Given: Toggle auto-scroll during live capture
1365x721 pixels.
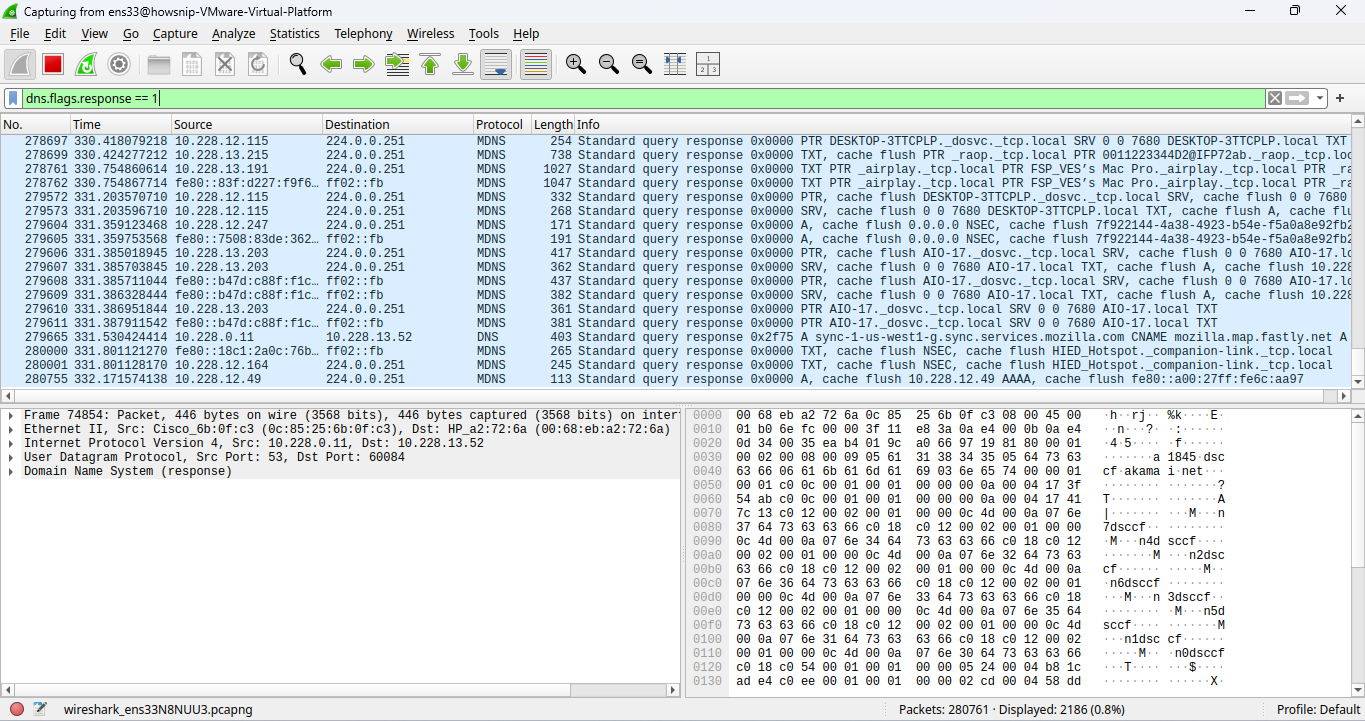Looking at the screenshot, I should (496, 65).
